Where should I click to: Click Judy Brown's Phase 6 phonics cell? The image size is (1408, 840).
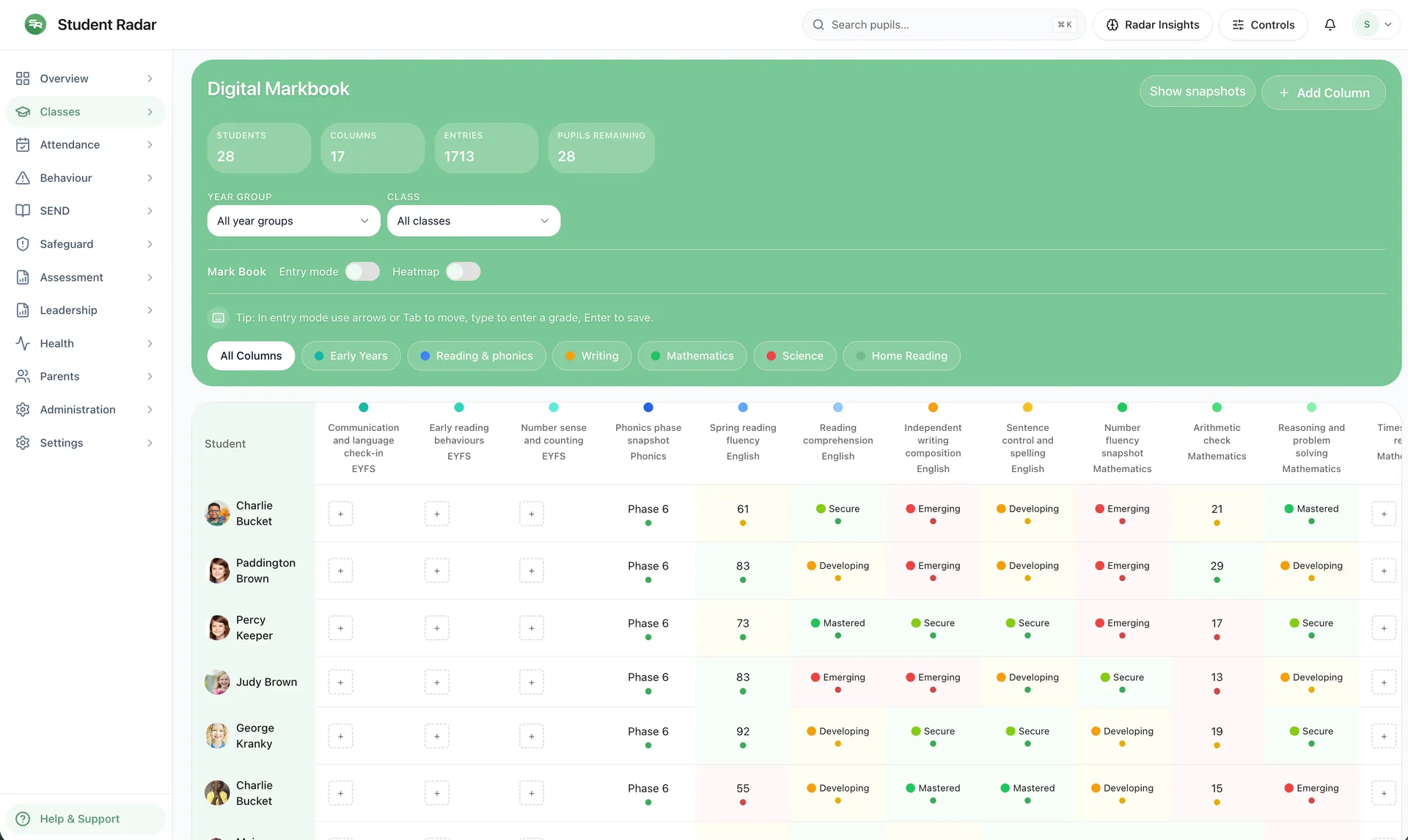coord(648,682)
